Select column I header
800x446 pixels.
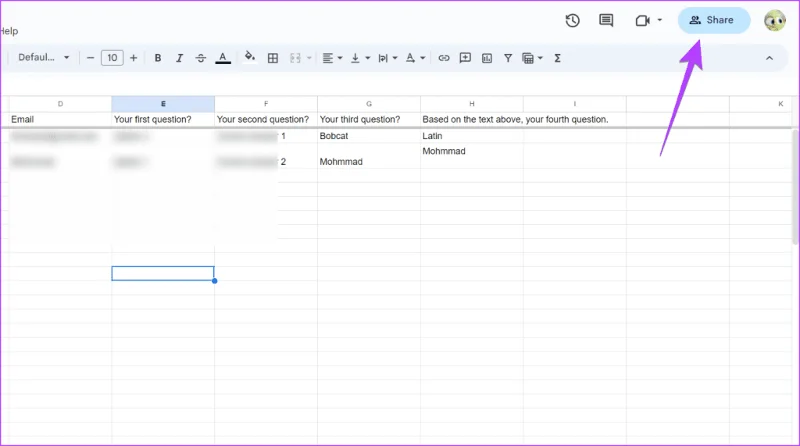pyautogui.click(x=574, y=104)
